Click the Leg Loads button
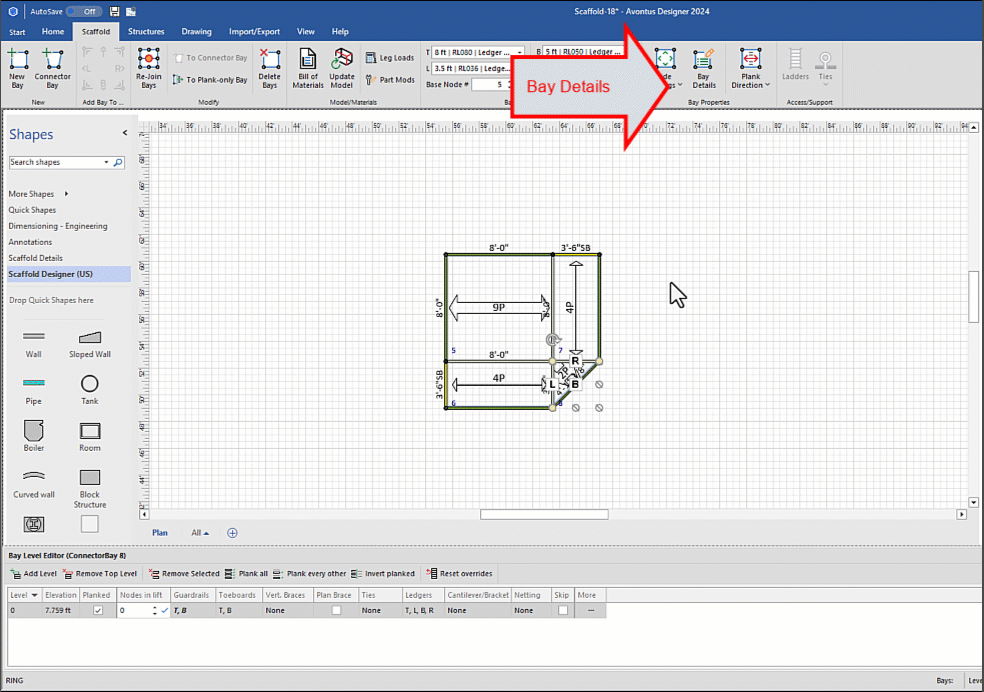Image resolution: width=984 pixels, height=692 pixels. coord(390,58)
